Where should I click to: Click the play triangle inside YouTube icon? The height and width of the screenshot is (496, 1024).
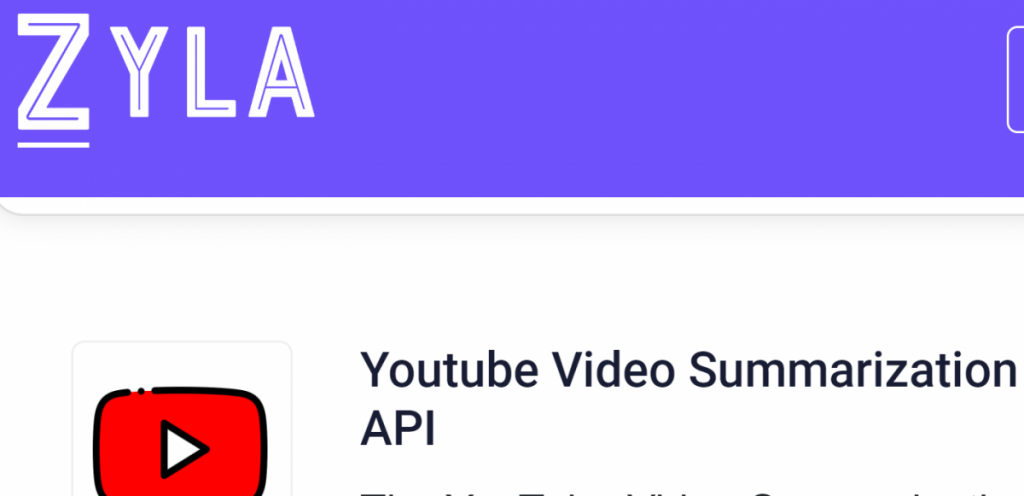tap(184, 449)
